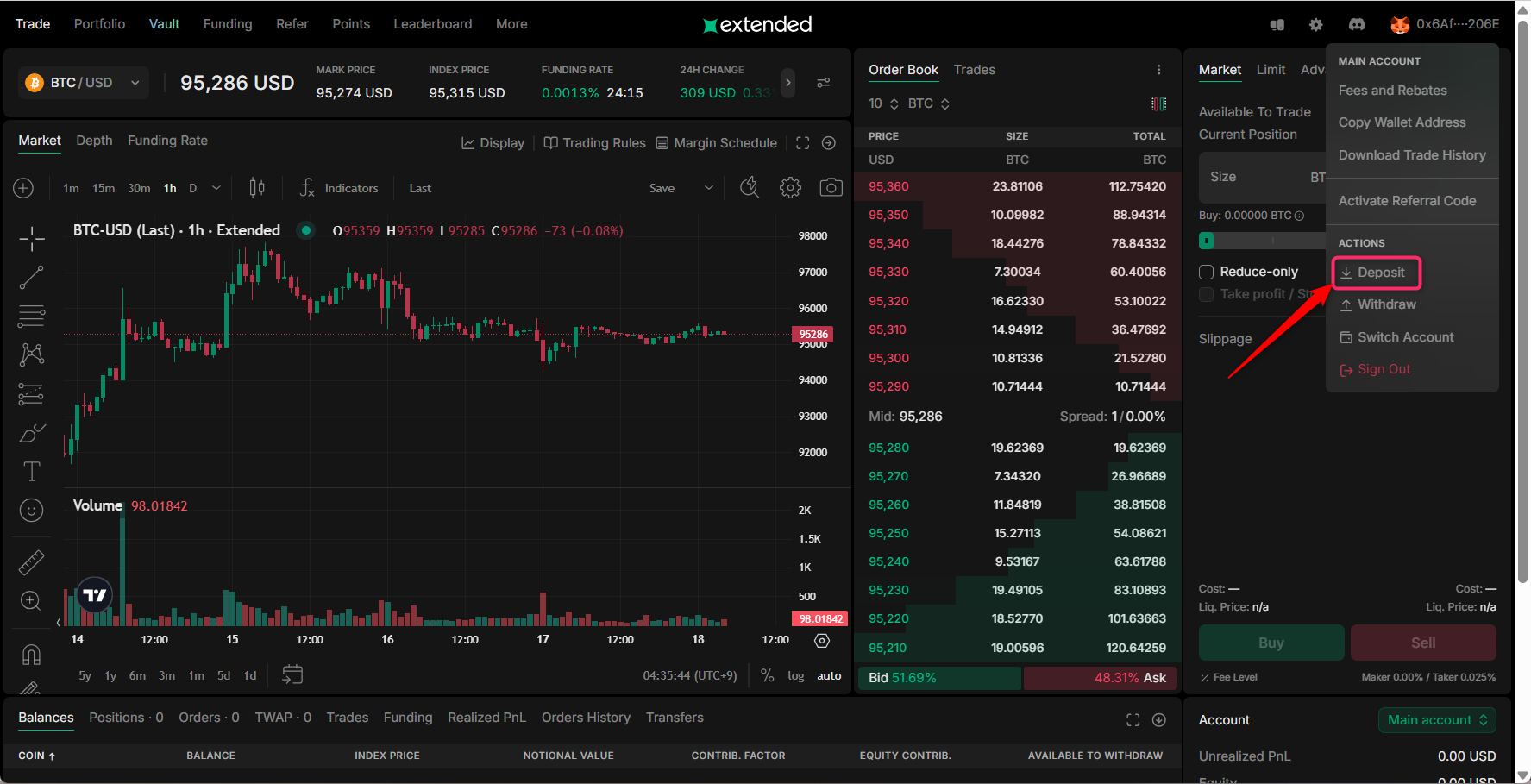1531x784 pixels.
Task: Expand the Main account selector dropdown
Action: point(1436,720)
